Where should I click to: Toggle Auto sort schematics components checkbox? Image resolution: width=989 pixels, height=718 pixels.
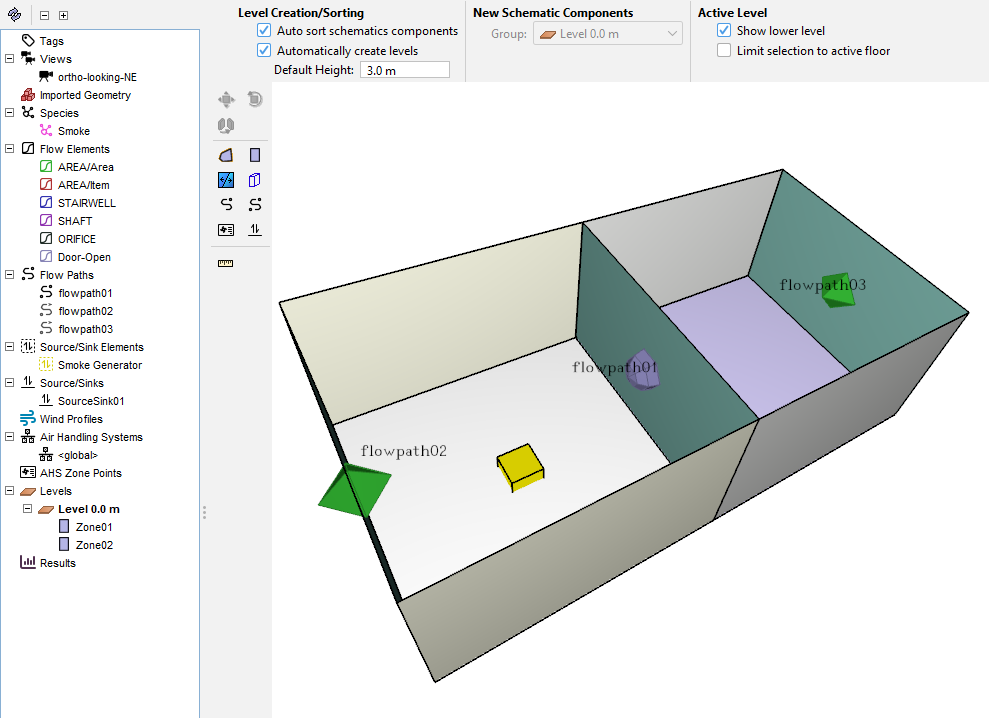[264, 31]
